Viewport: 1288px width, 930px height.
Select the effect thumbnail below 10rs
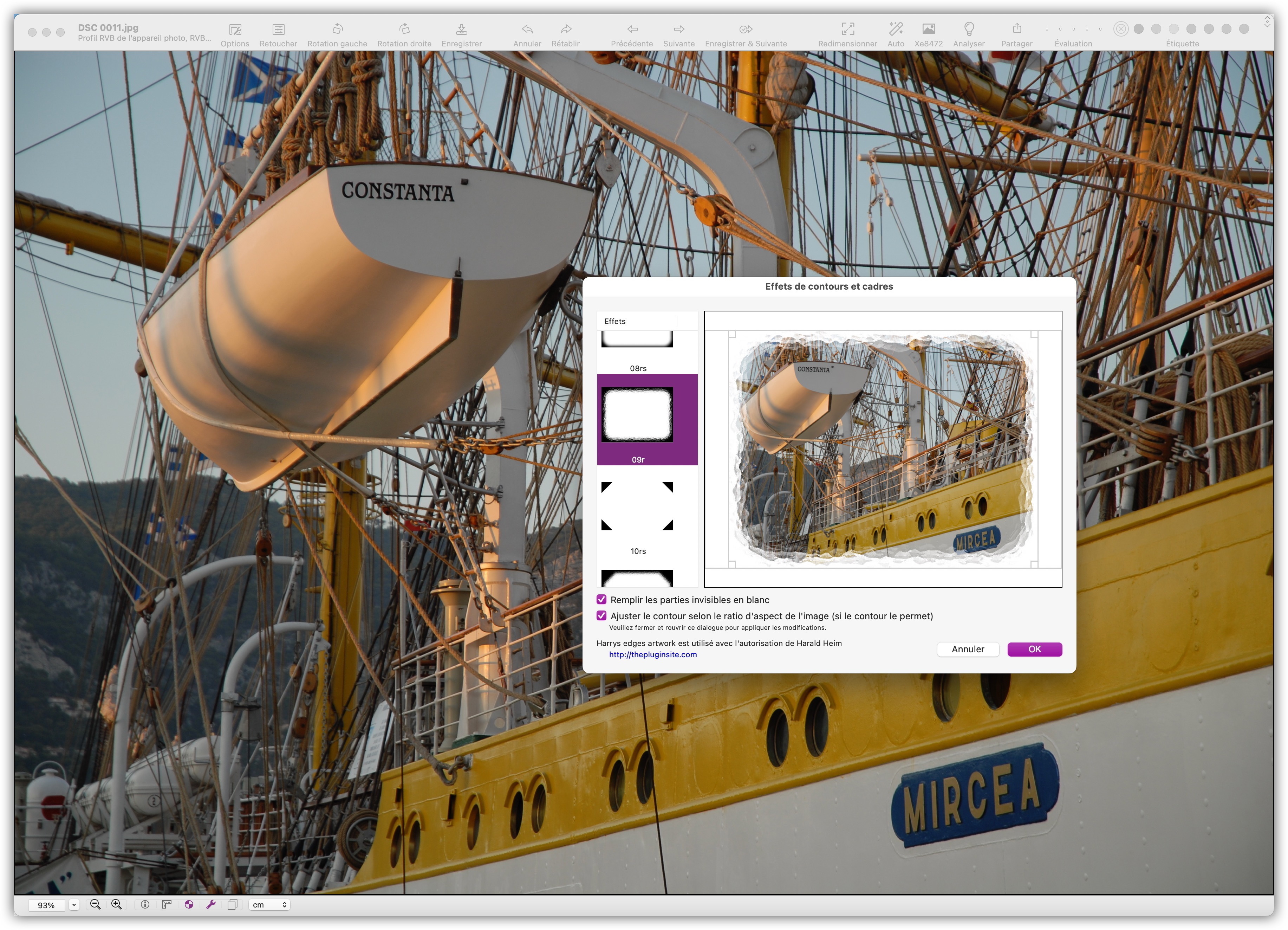(637, 578)
